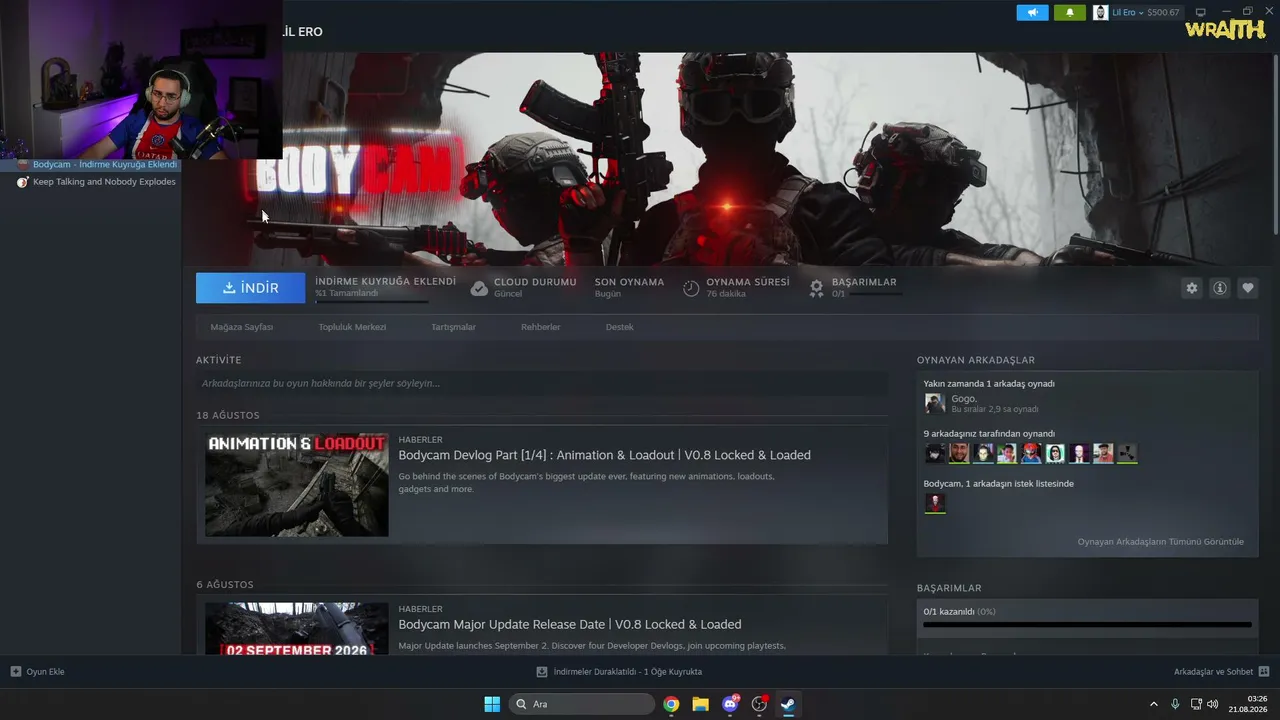1280x720 pixels.
Task: Switch to the Tartışmalar tab
Action: [x=453, y=327]
